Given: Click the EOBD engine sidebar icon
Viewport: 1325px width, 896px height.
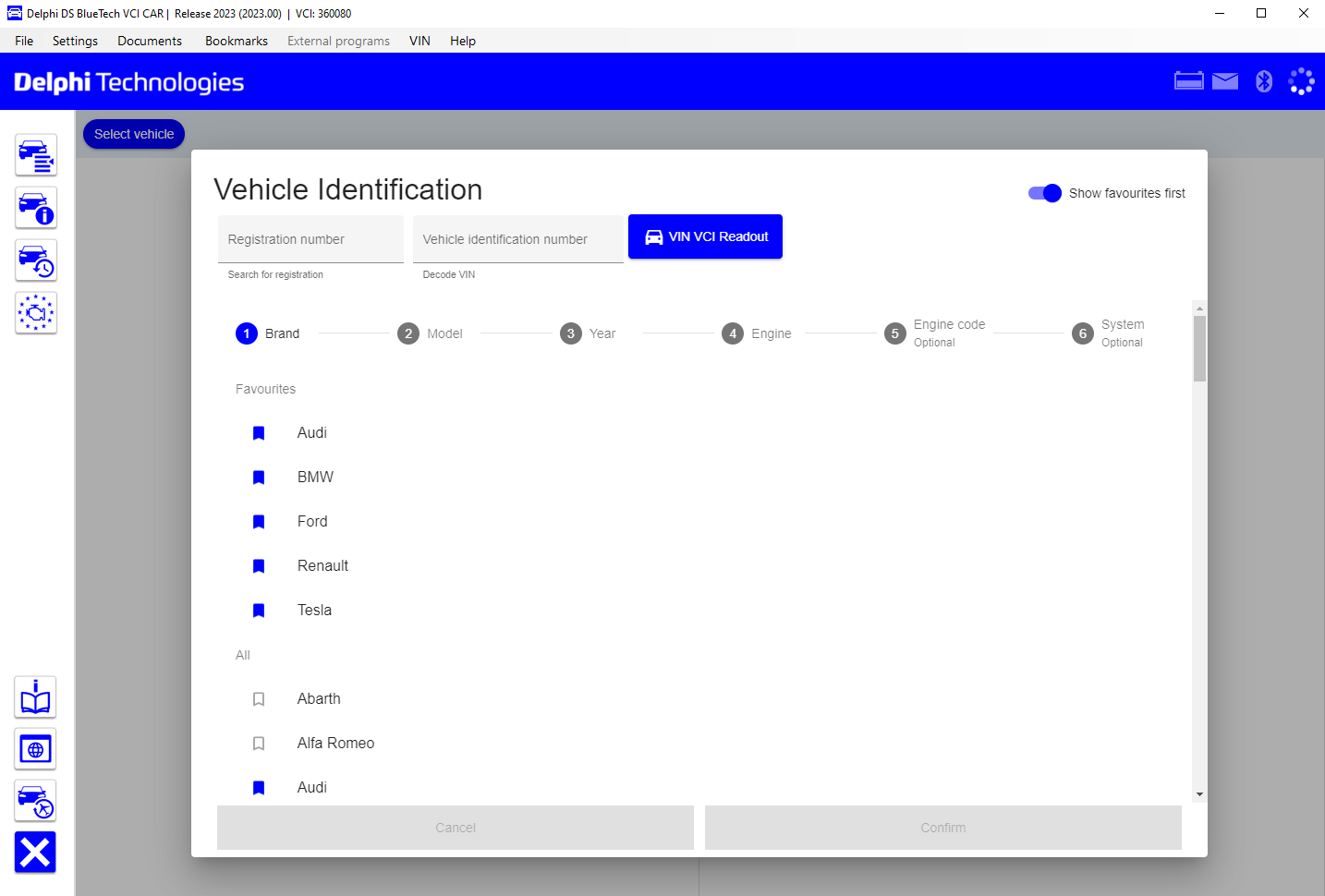Looking at the screenshot, I should (36, 313).
